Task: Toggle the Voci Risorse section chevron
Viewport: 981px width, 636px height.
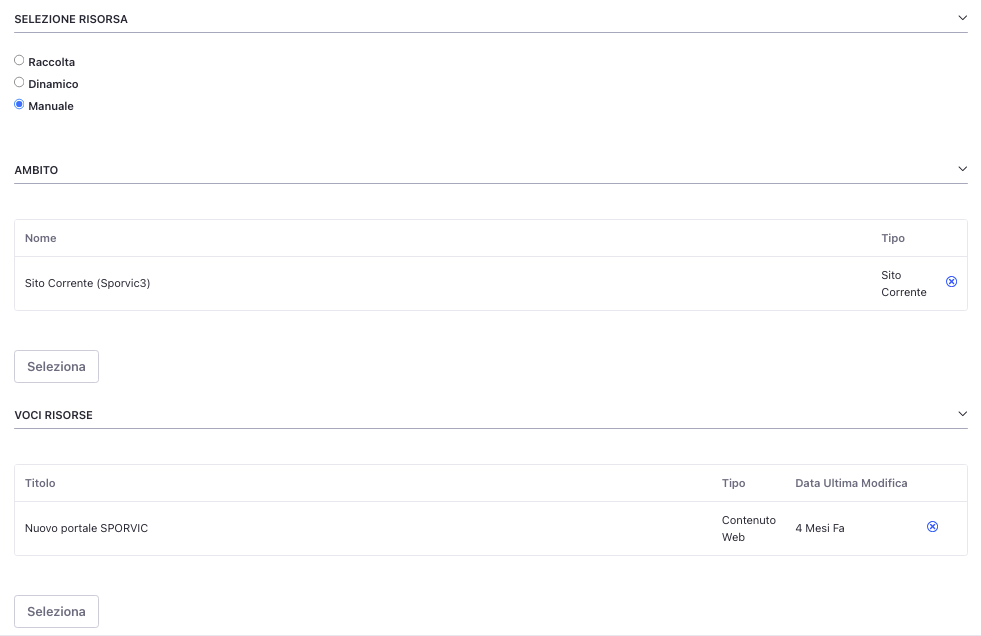Action: pyautogui.click(x=962, y=414)
